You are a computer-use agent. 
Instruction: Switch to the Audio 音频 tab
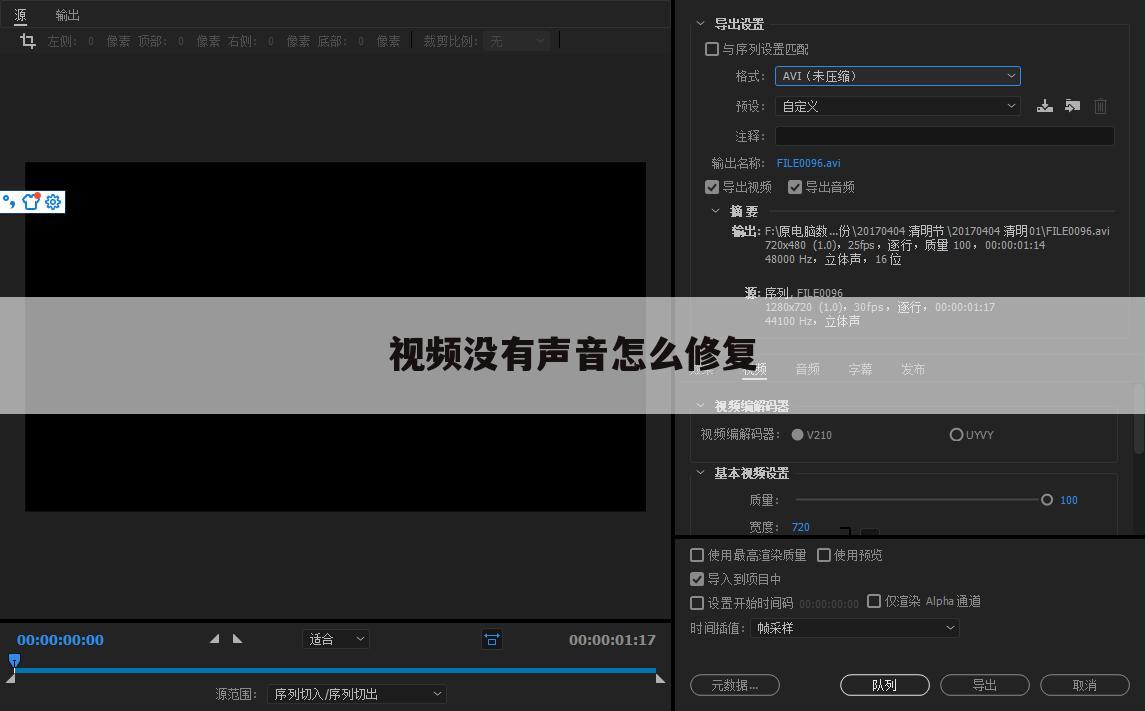tap(808, 369)
